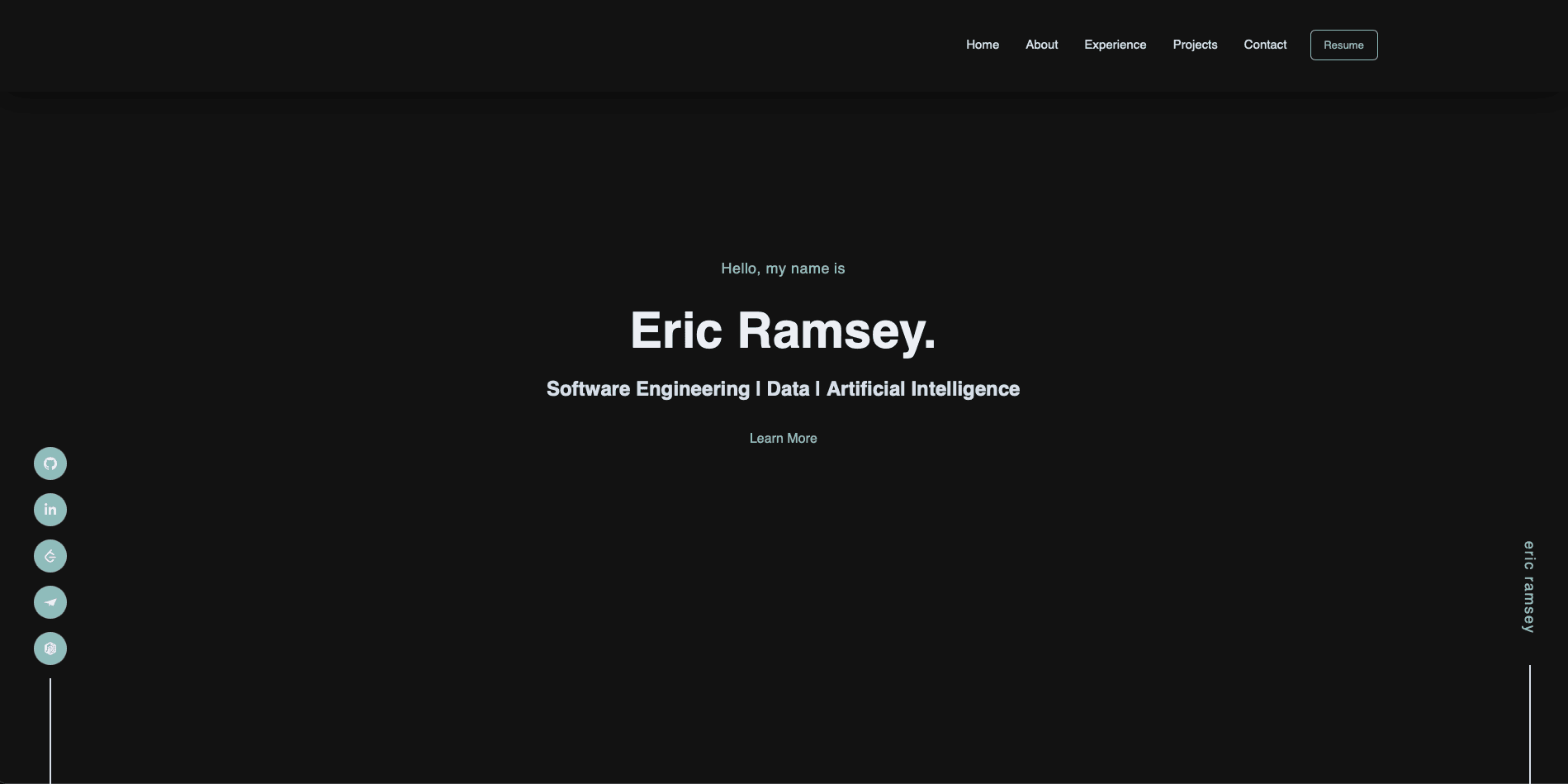Open the GitHub profile icon
The image size is (1568, 784).
(x=50, y=463)
